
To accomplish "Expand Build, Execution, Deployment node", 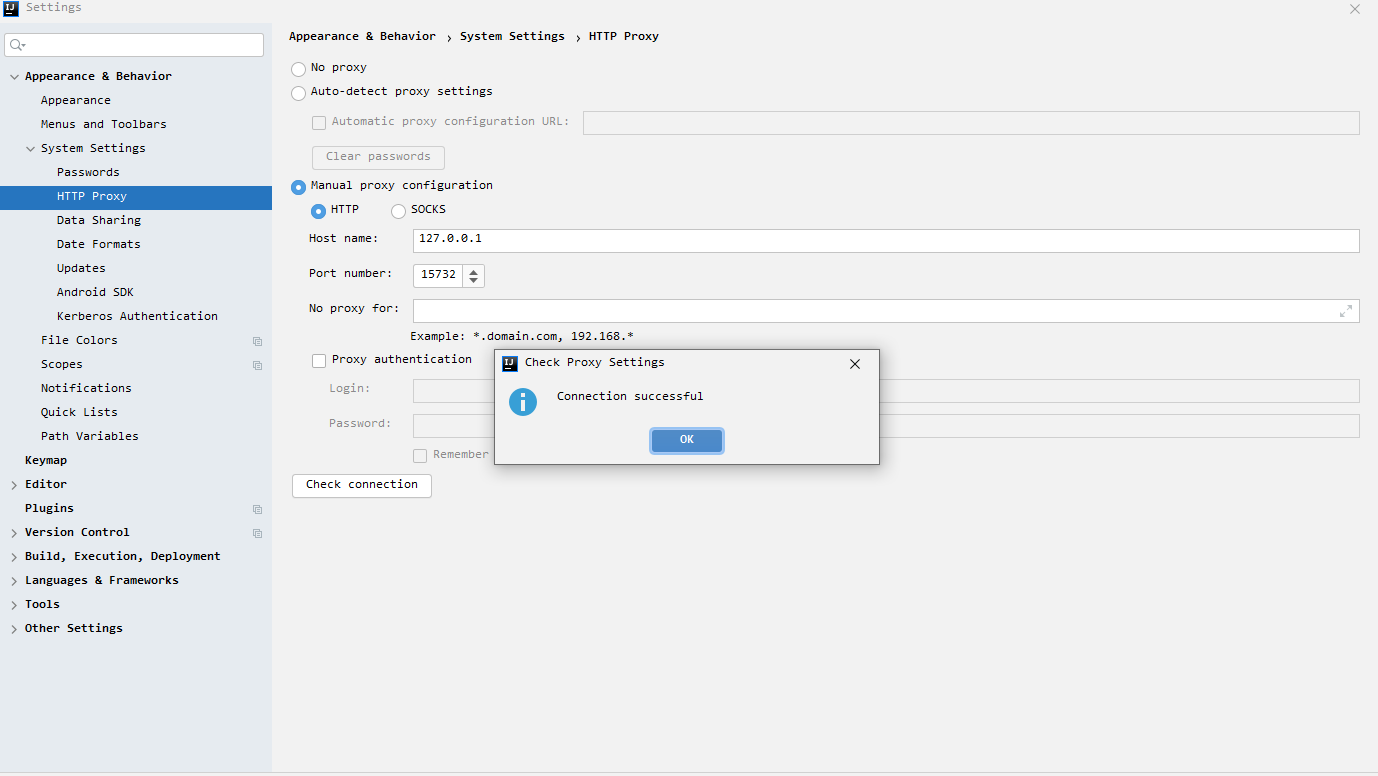I will [14, 557].
